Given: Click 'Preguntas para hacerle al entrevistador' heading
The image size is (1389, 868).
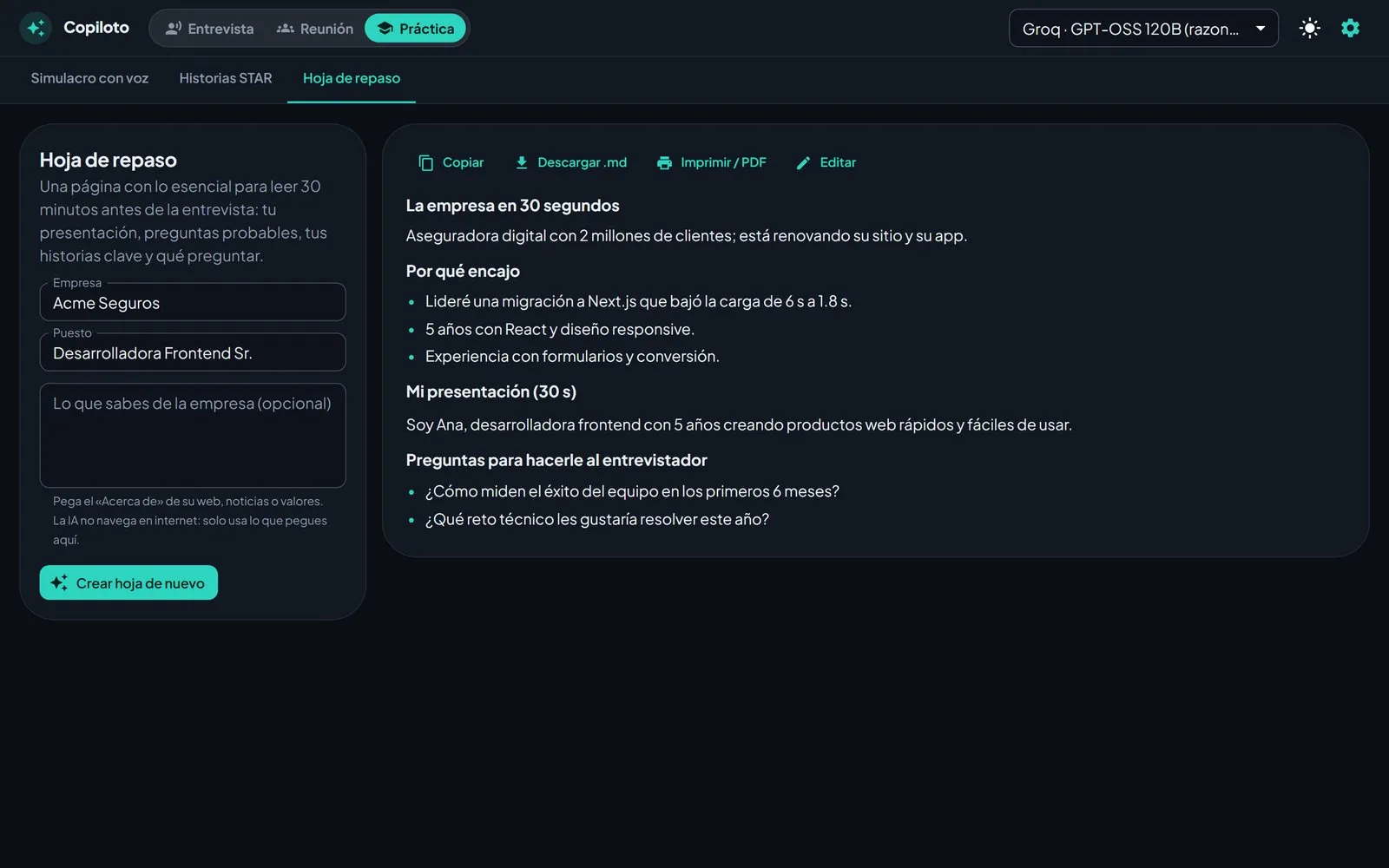Looking at the screenshot, I should pos(556,460).
